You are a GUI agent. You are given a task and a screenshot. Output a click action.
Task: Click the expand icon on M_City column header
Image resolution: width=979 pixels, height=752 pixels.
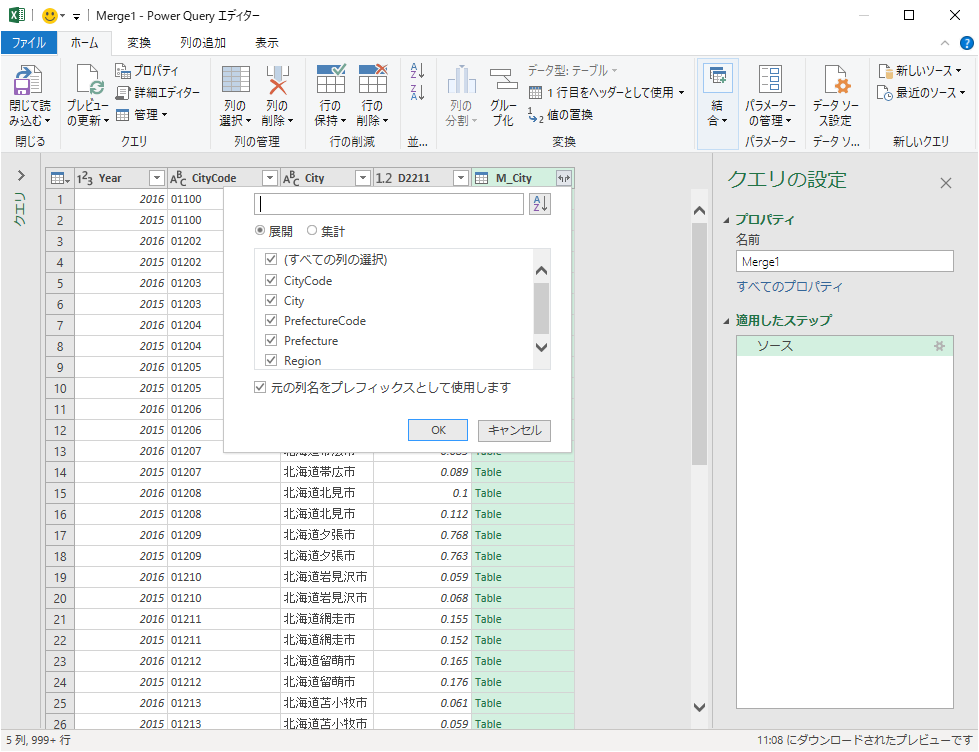click(x=564, y=178)
